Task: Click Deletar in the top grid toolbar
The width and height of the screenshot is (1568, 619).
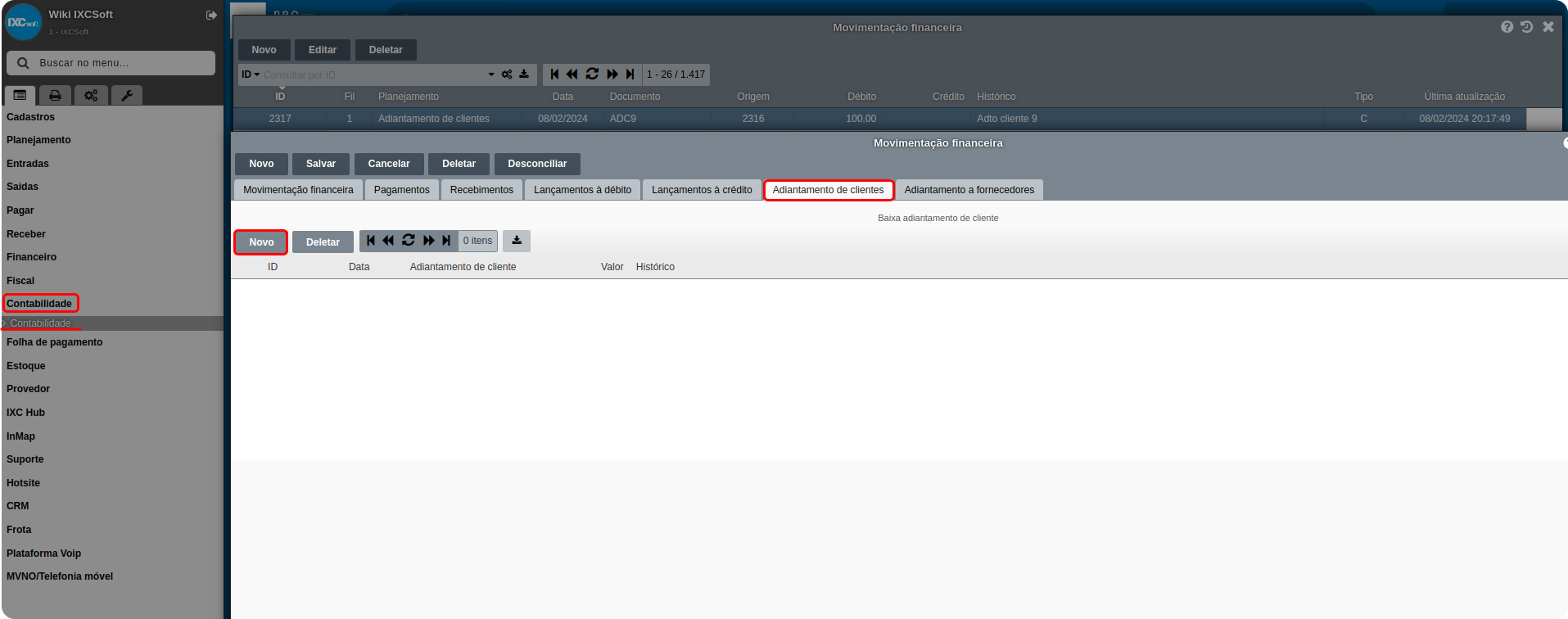Action: point(386,50)
